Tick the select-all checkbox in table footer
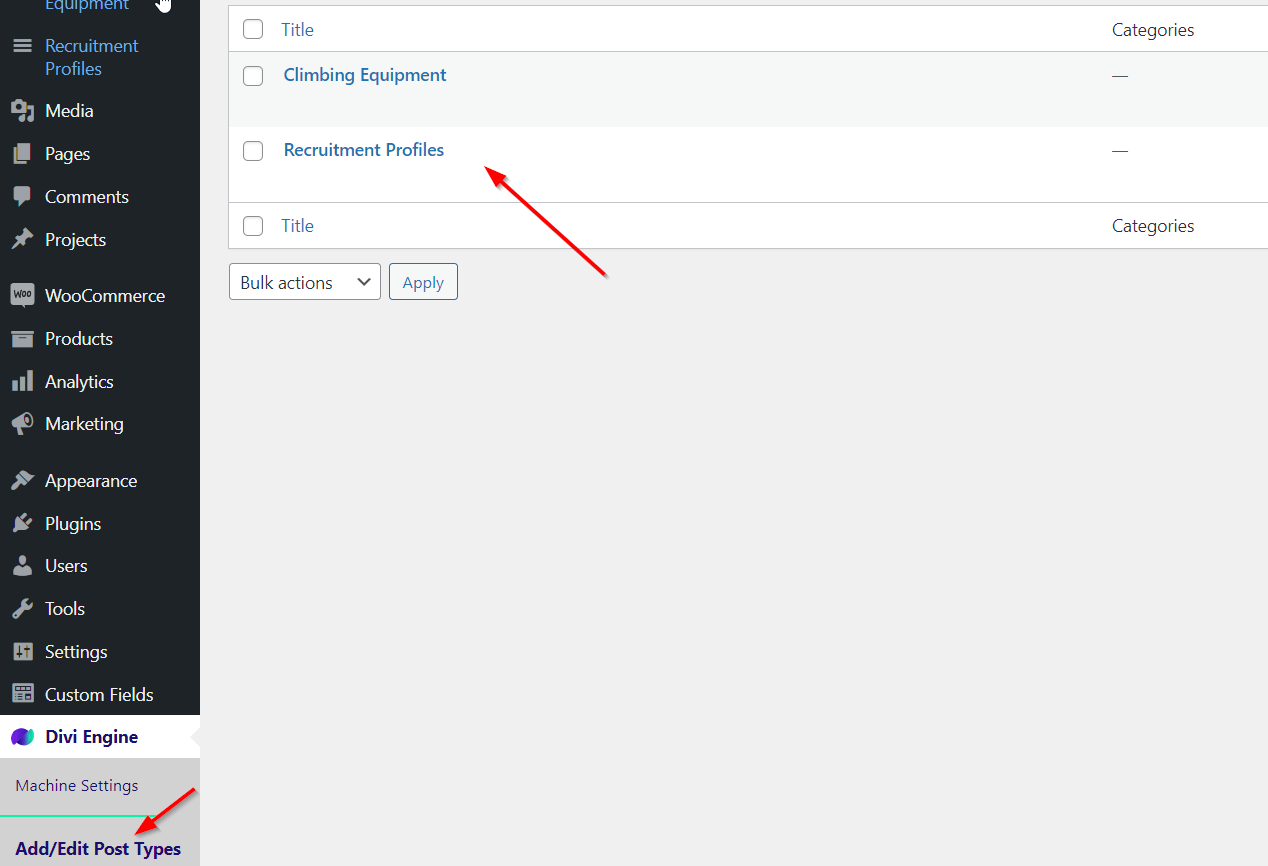 (253, 226)
